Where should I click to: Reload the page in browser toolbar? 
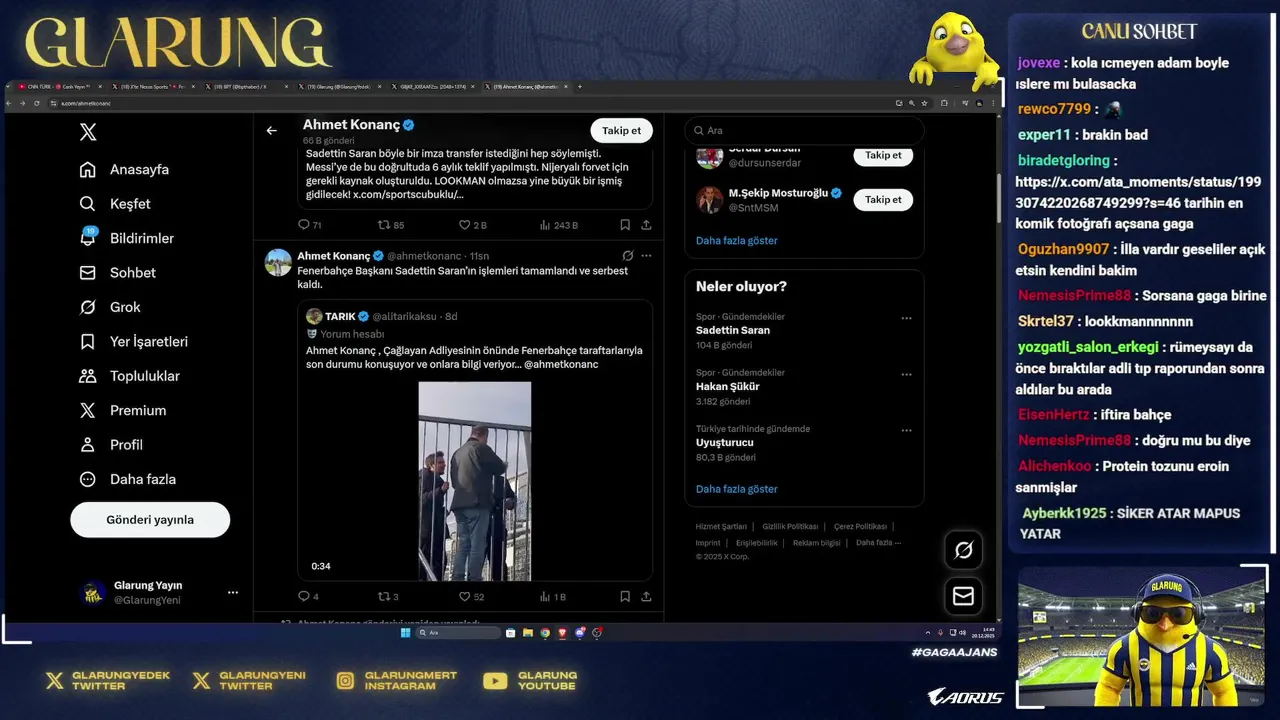[37, 103]
